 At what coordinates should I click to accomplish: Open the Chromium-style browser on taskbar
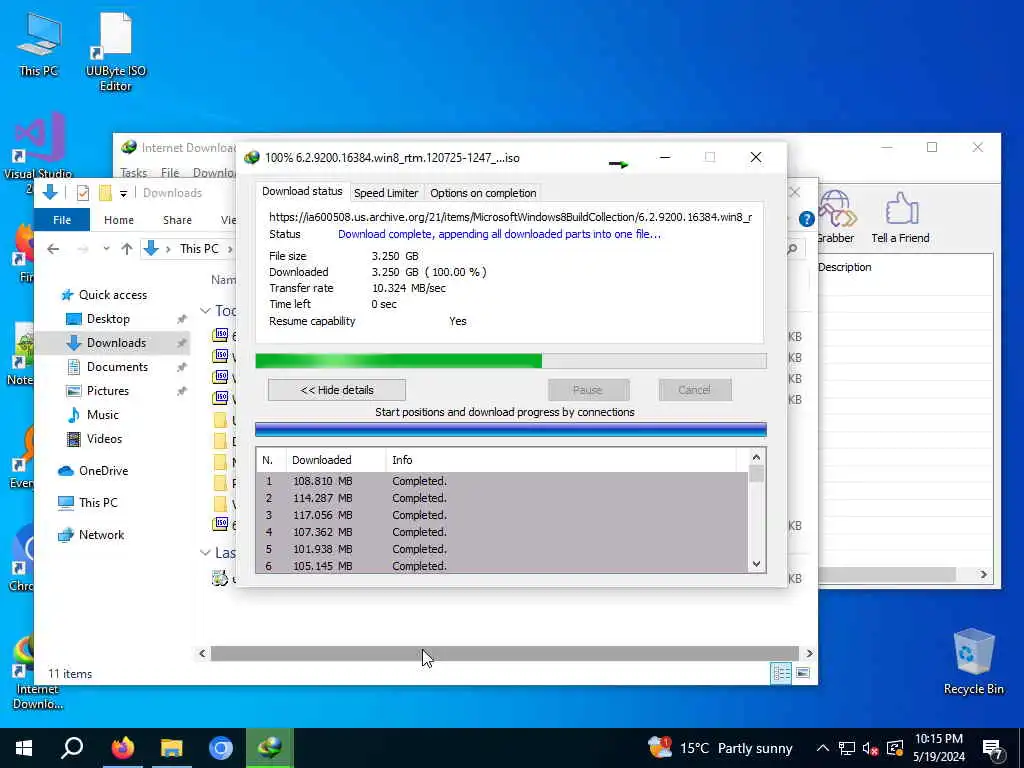click(221, 748)
